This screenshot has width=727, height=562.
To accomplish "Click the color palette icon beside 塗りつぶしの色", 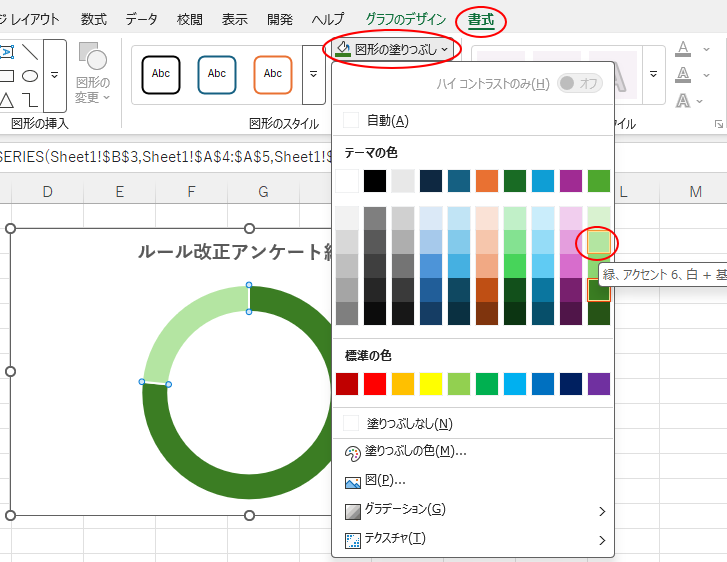I will pos(352,453).
